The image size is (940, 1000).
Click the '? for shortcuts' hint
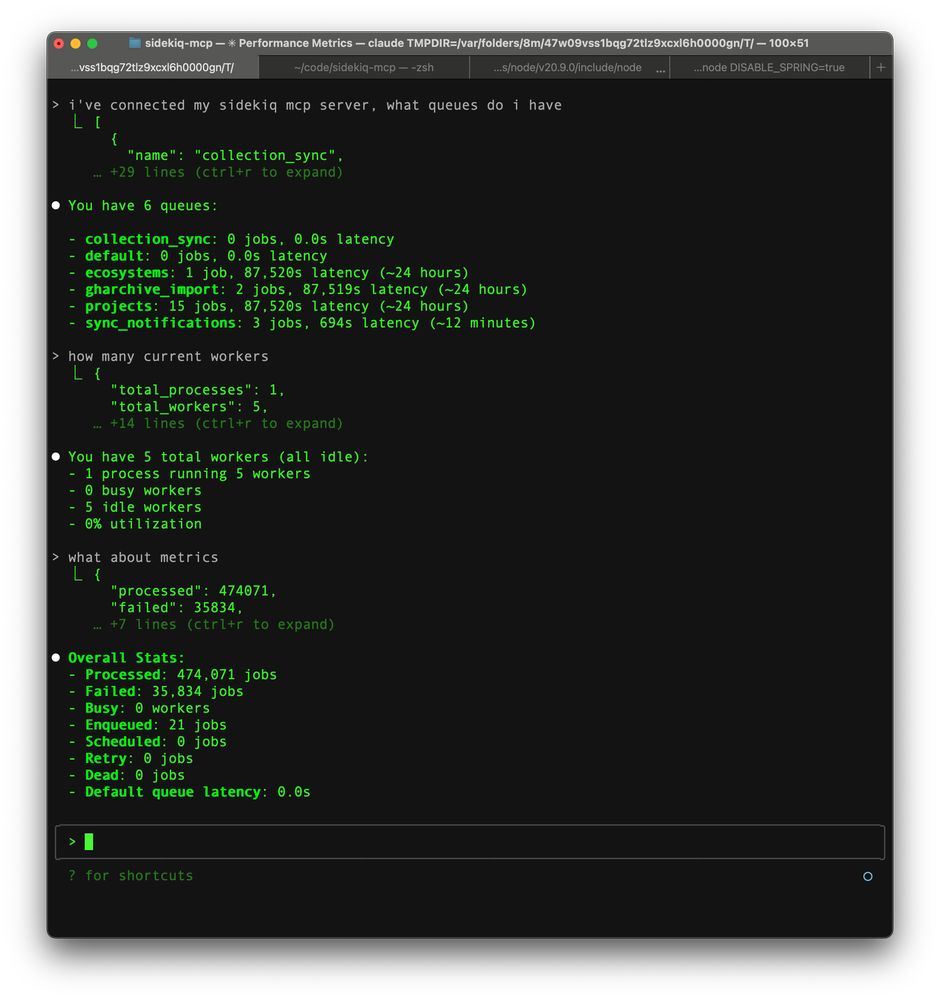130,876
